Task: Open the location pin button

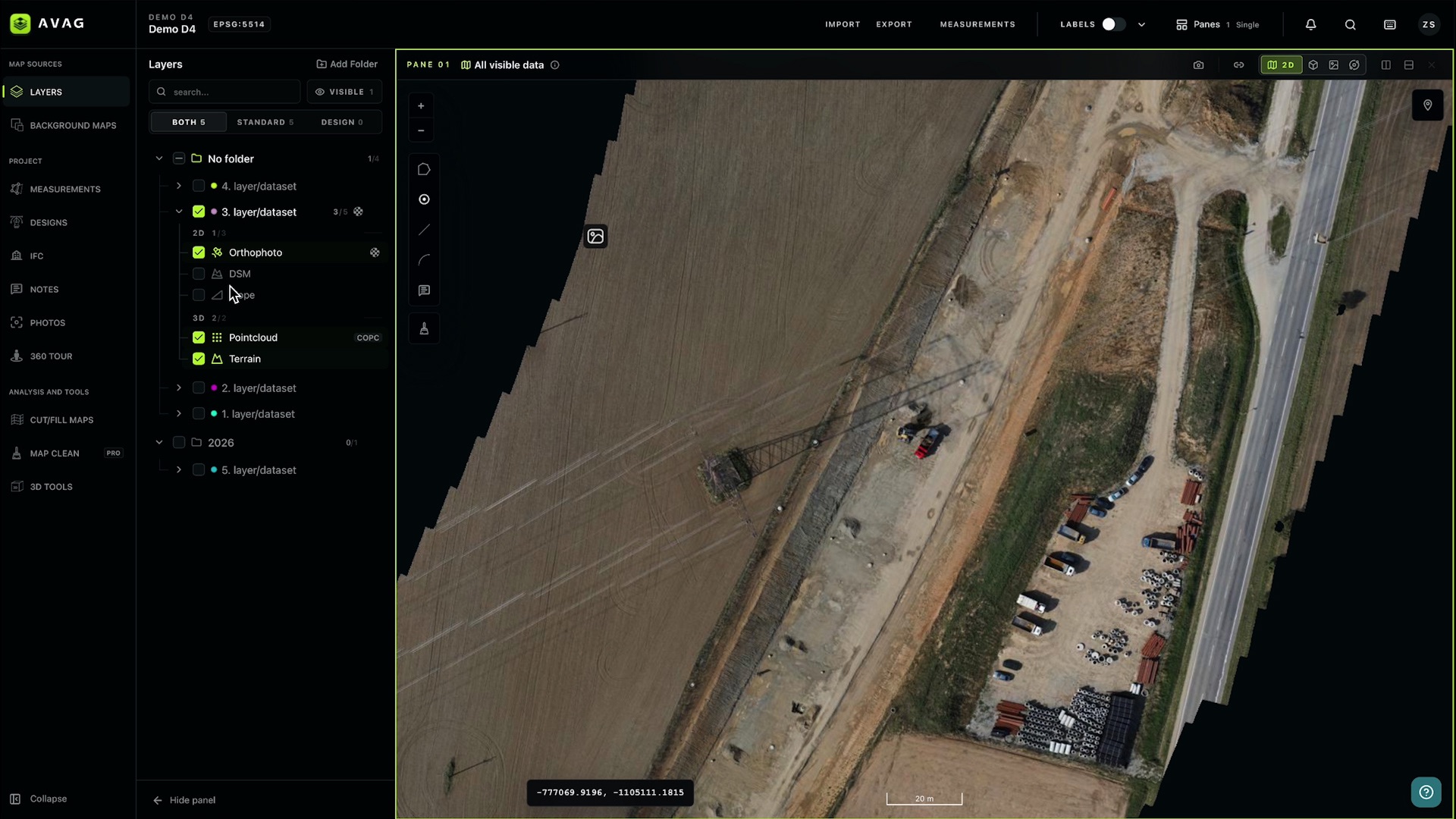Action: [1427, 105]
